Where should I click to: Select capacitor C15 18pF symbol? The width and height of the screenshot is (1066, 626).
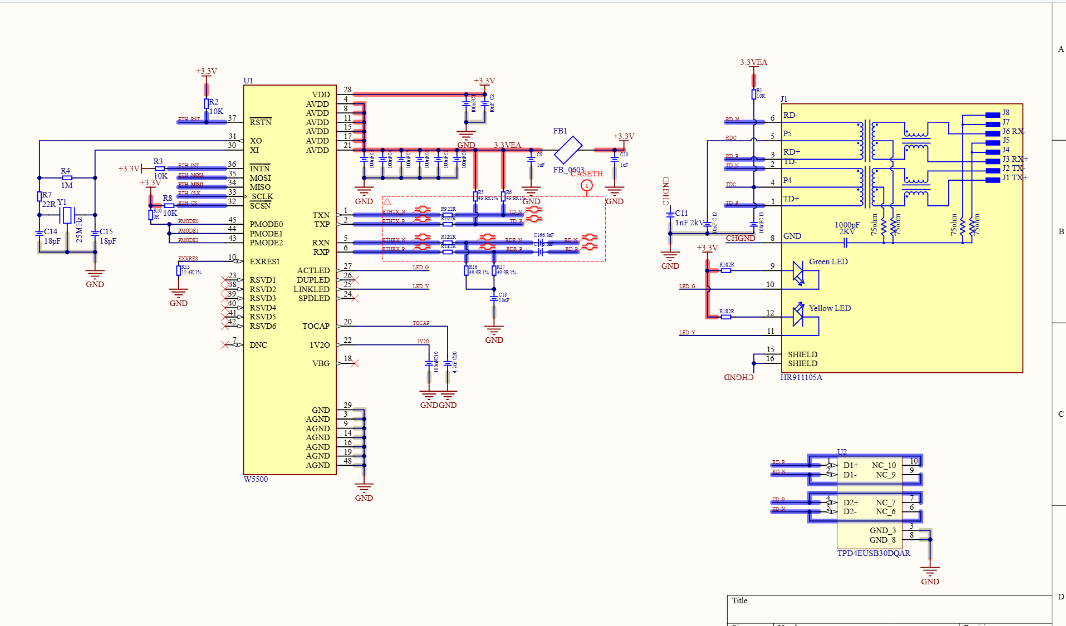pyautogui.click(x=94, y=232)
